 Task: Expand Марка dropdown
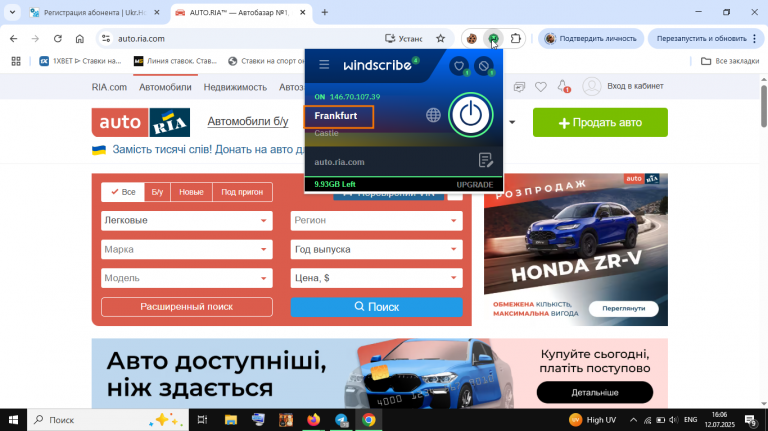point(187,250)
